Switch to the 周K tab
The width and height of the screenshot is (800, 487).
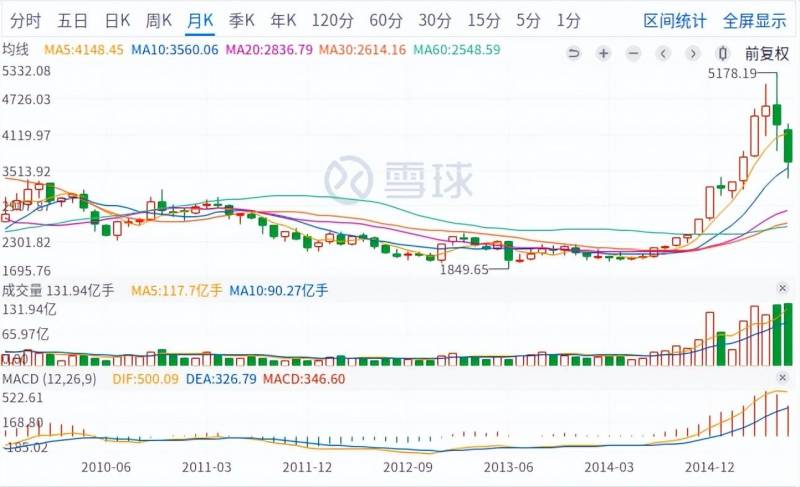(158, 21)
